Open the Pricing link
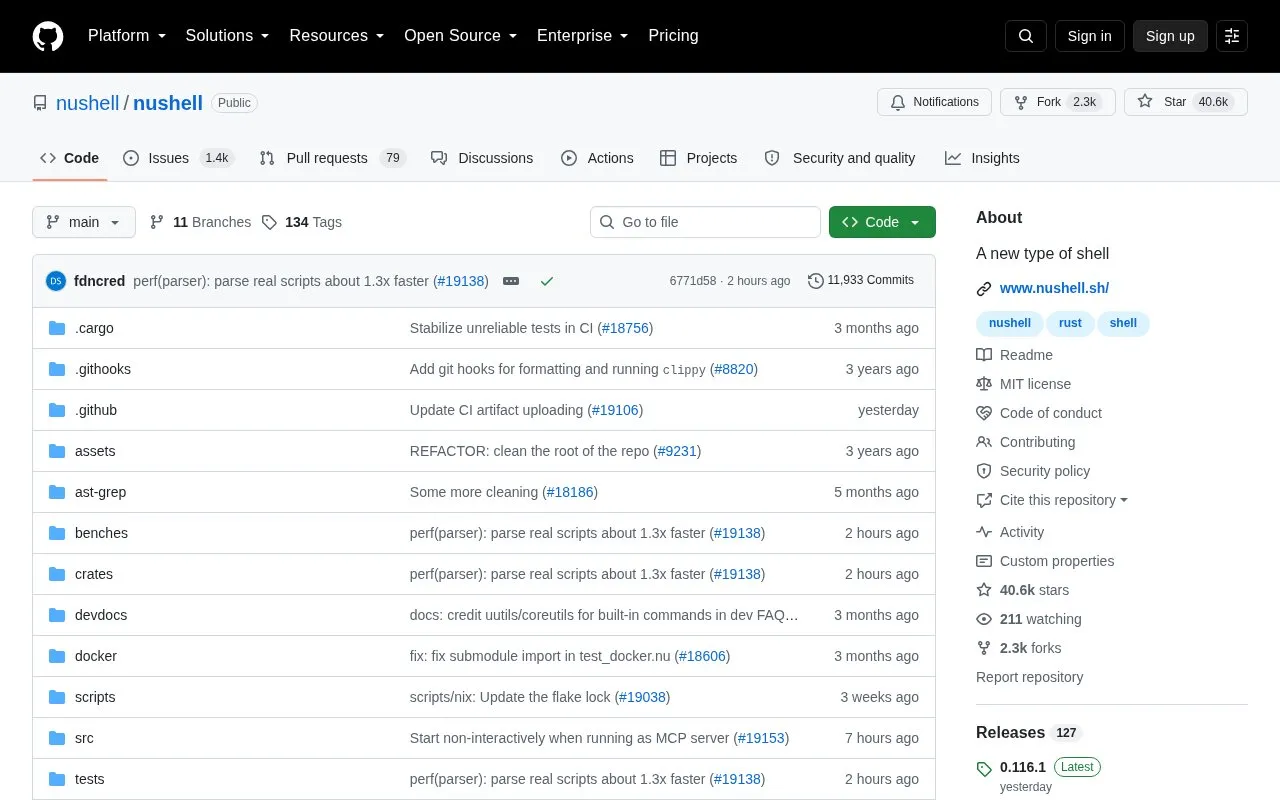The height and width of the screenshot is (800, 1280). point(673,36)
